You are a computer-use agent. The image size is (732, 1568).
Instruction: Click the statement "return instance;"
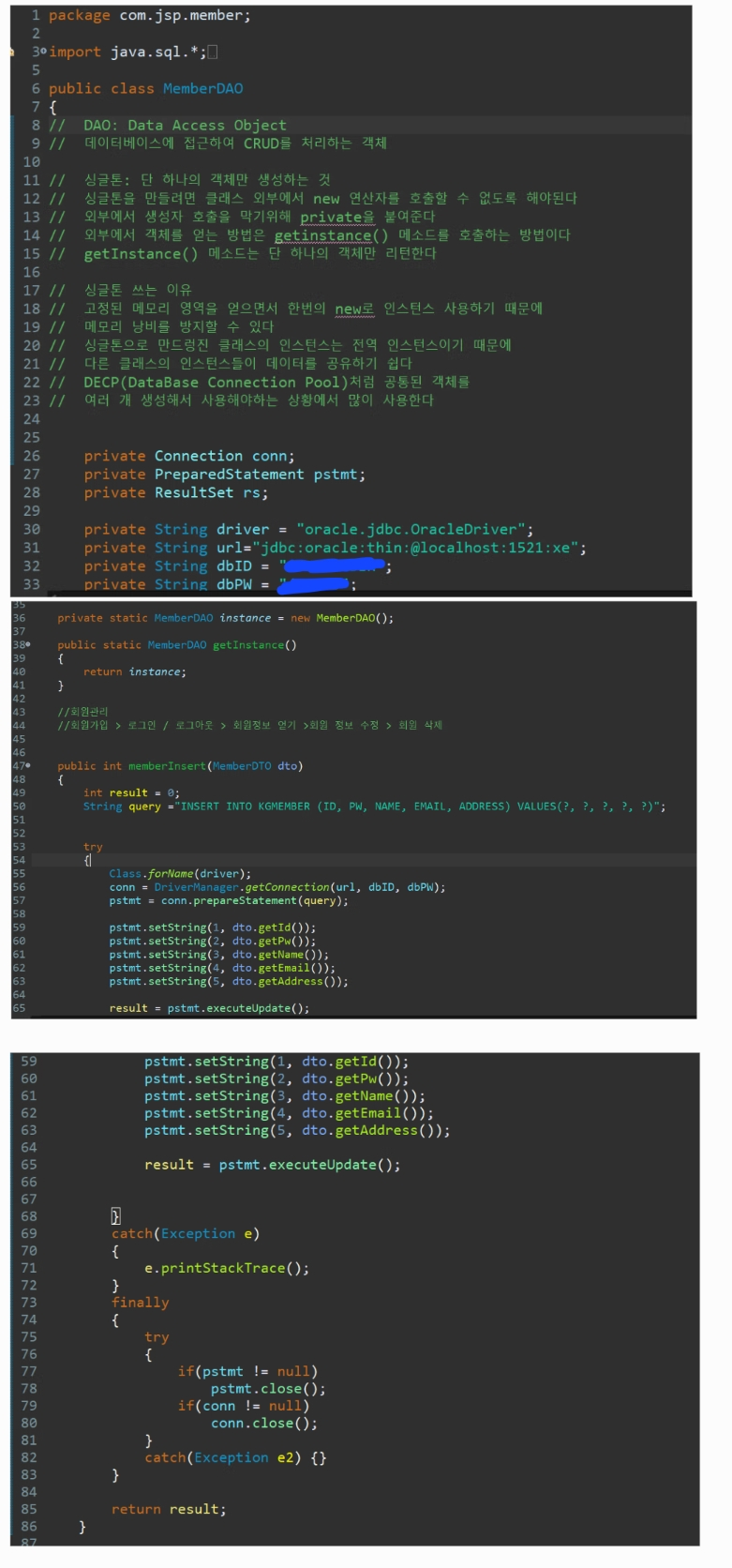coord(135,672)
